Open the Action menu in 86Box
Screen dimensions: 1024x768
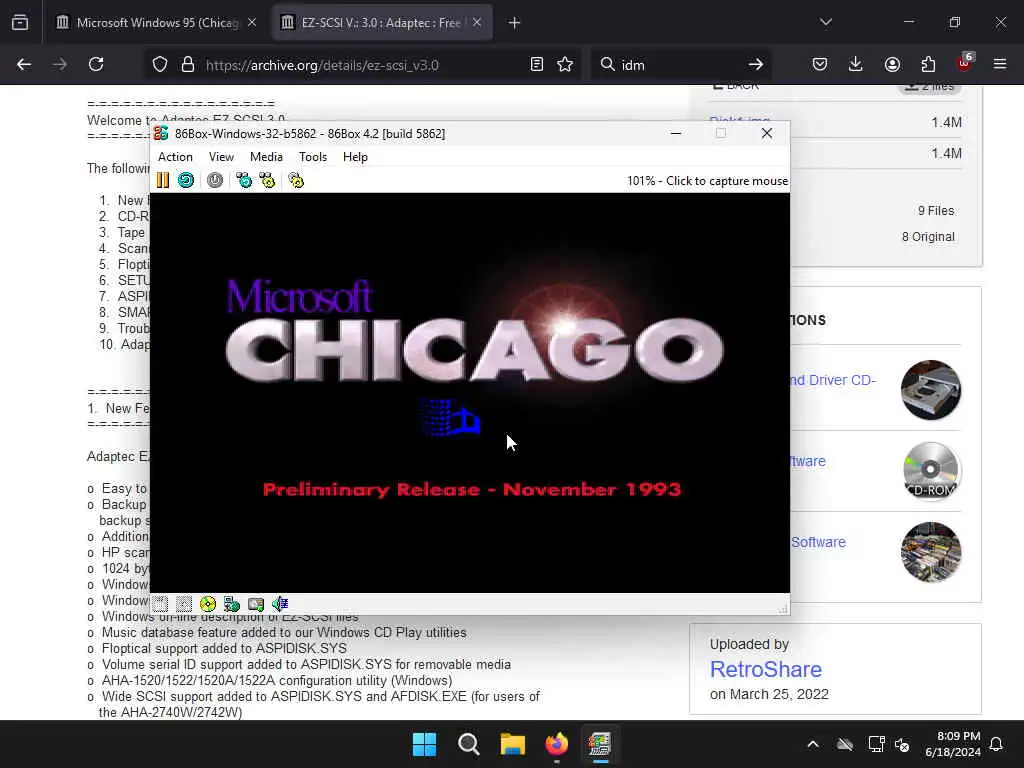click(175, 157)
